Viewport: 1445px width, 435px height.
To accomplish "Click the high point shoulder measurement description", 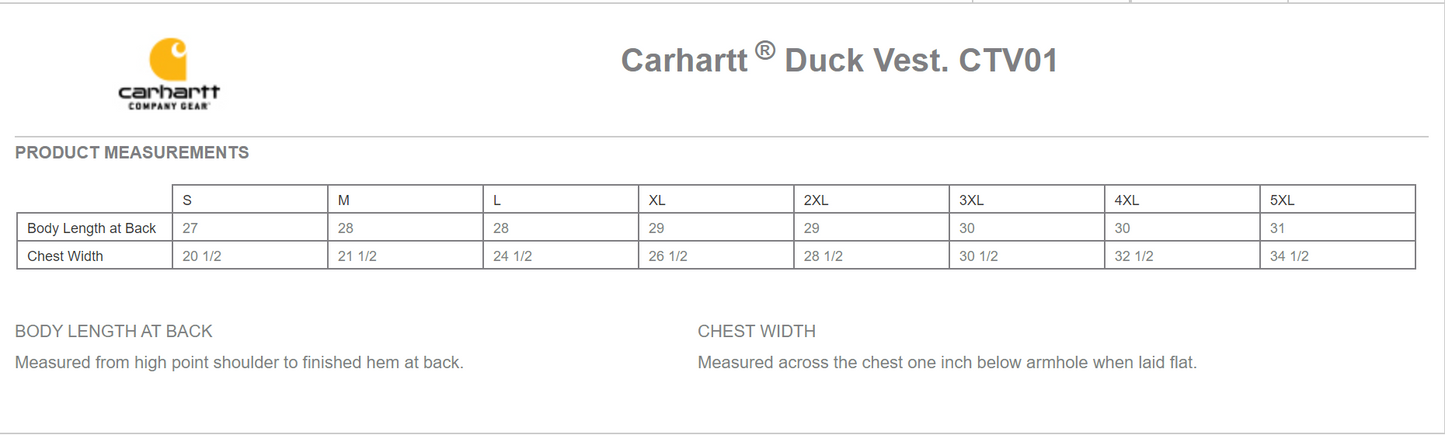I will tap(239, 362).
